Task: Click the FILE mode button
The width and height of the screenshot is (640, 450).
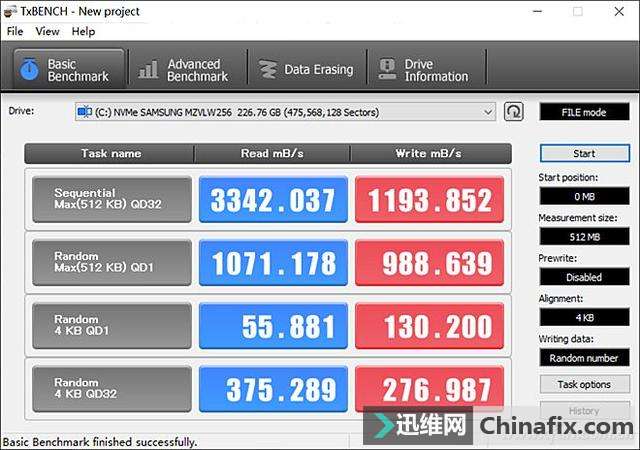Action: (x=584, y=112)
